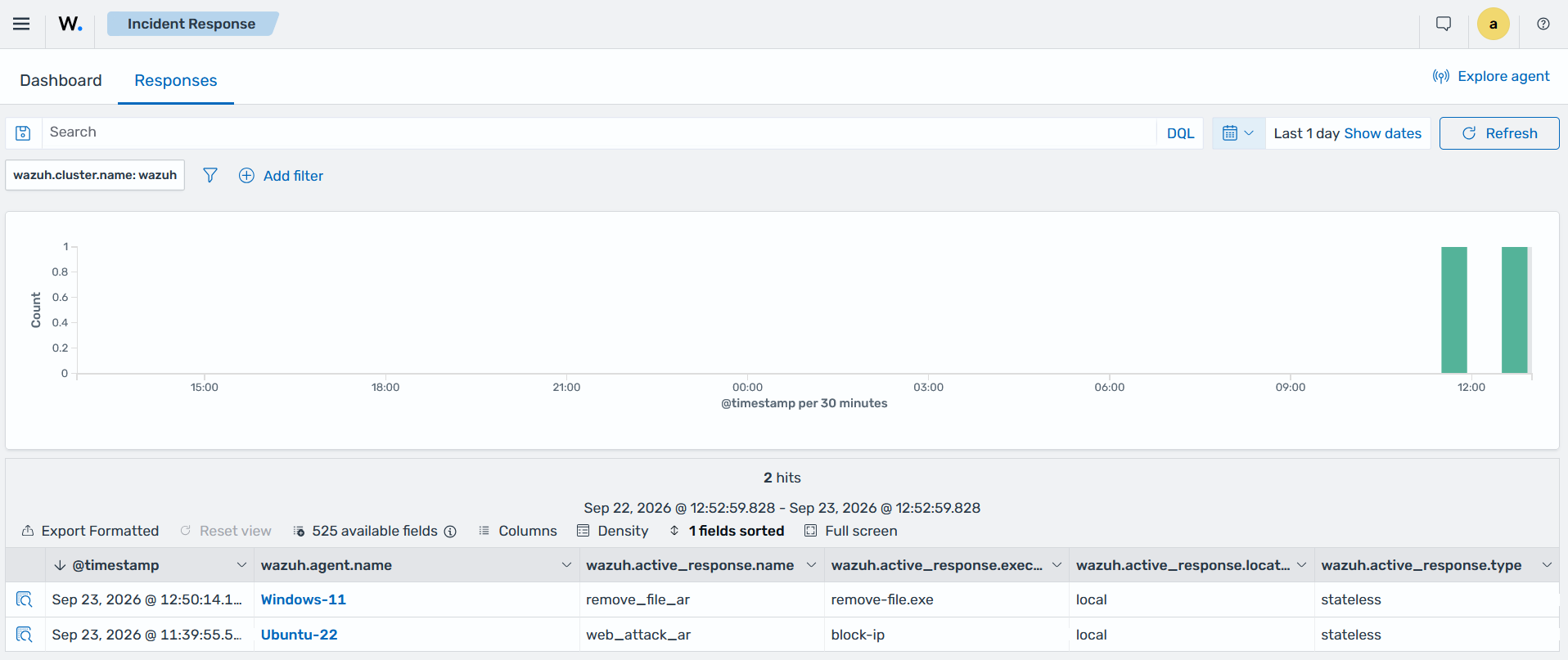
Task: Sort by the @timestamp column header
Action: click(115, 565)
